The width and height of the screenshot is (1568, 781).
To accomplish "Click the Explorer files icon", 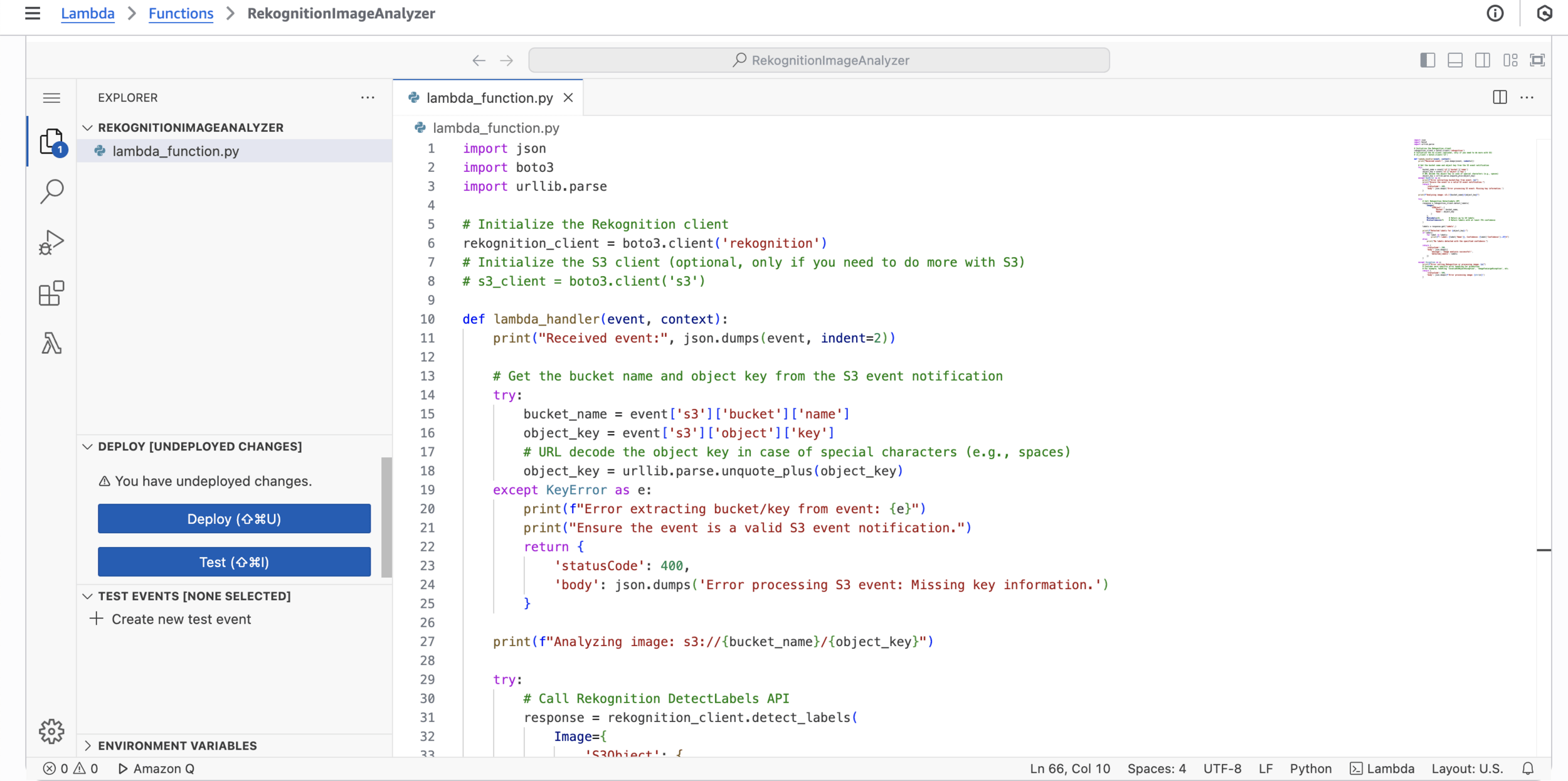I will pyautogui.click(x=51, y=142).
